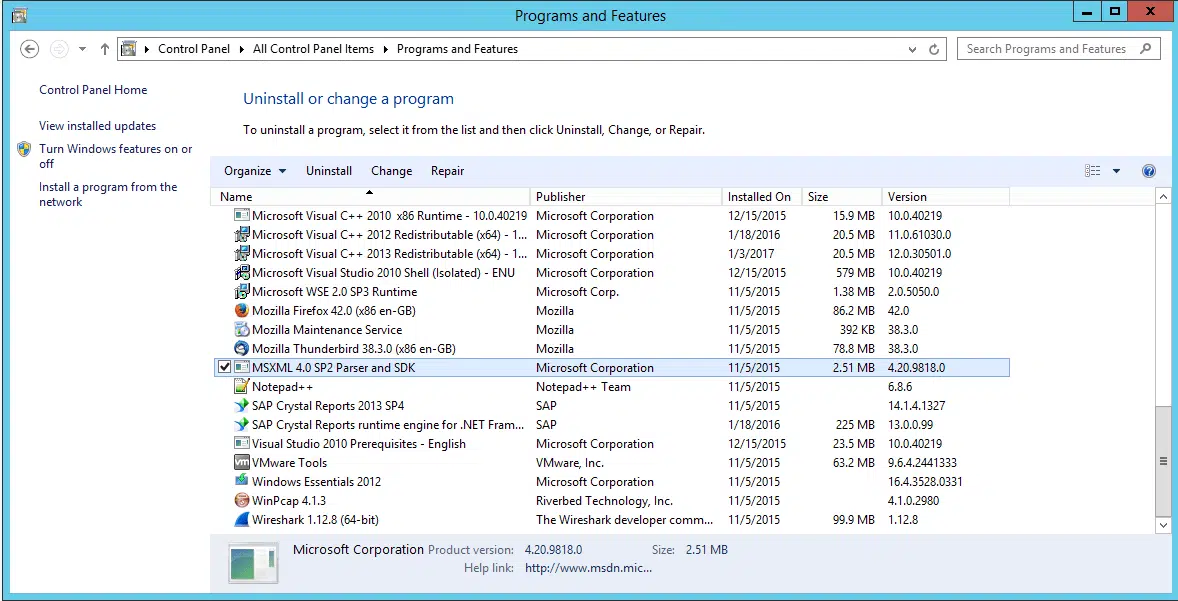Go back with the Back arrow
Screen dimensions: 1178x601
[29, 50]
